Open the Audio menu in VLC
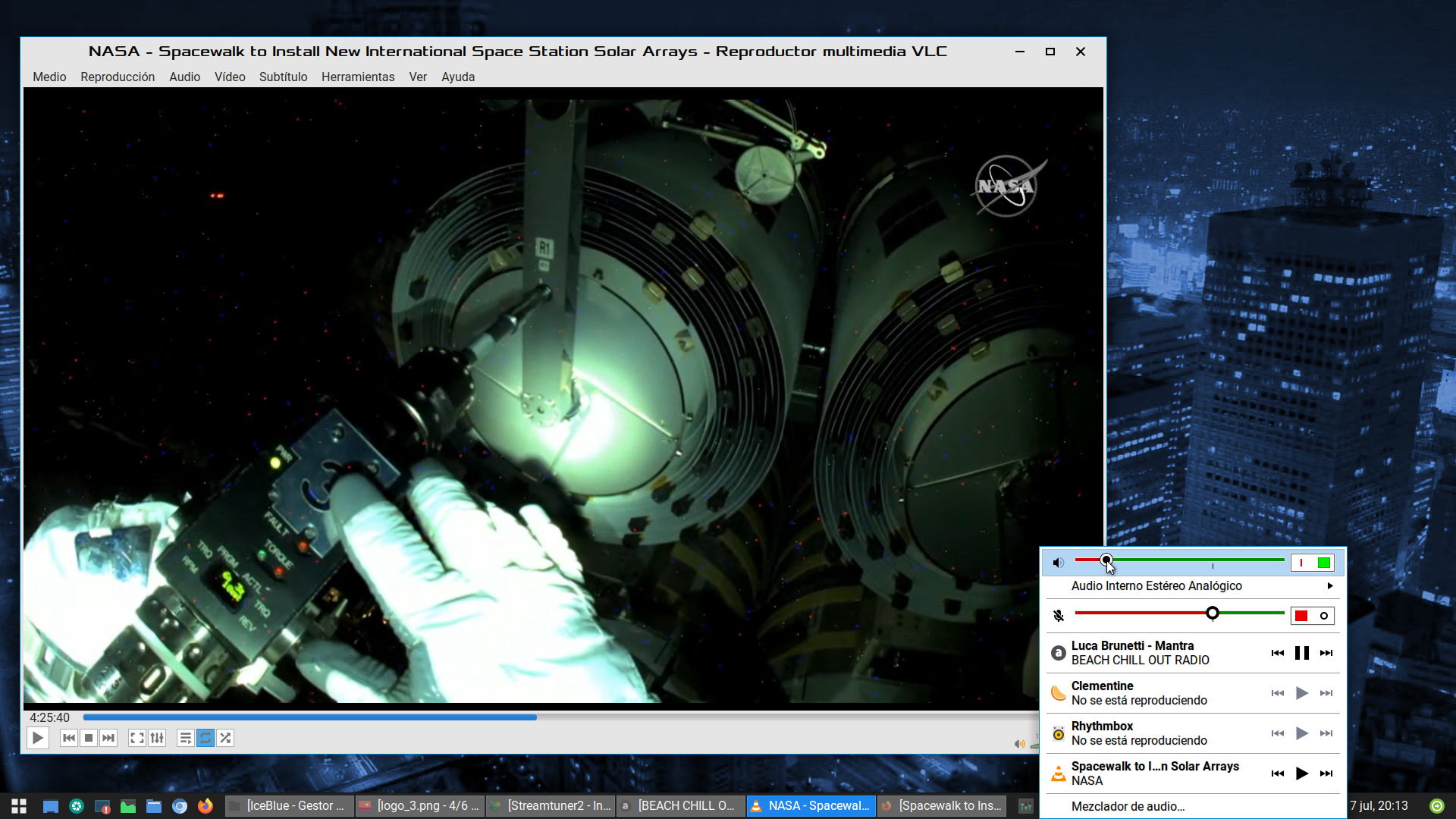The width and height of the screenshot is (1456, 819). click(x=184, y=77)
